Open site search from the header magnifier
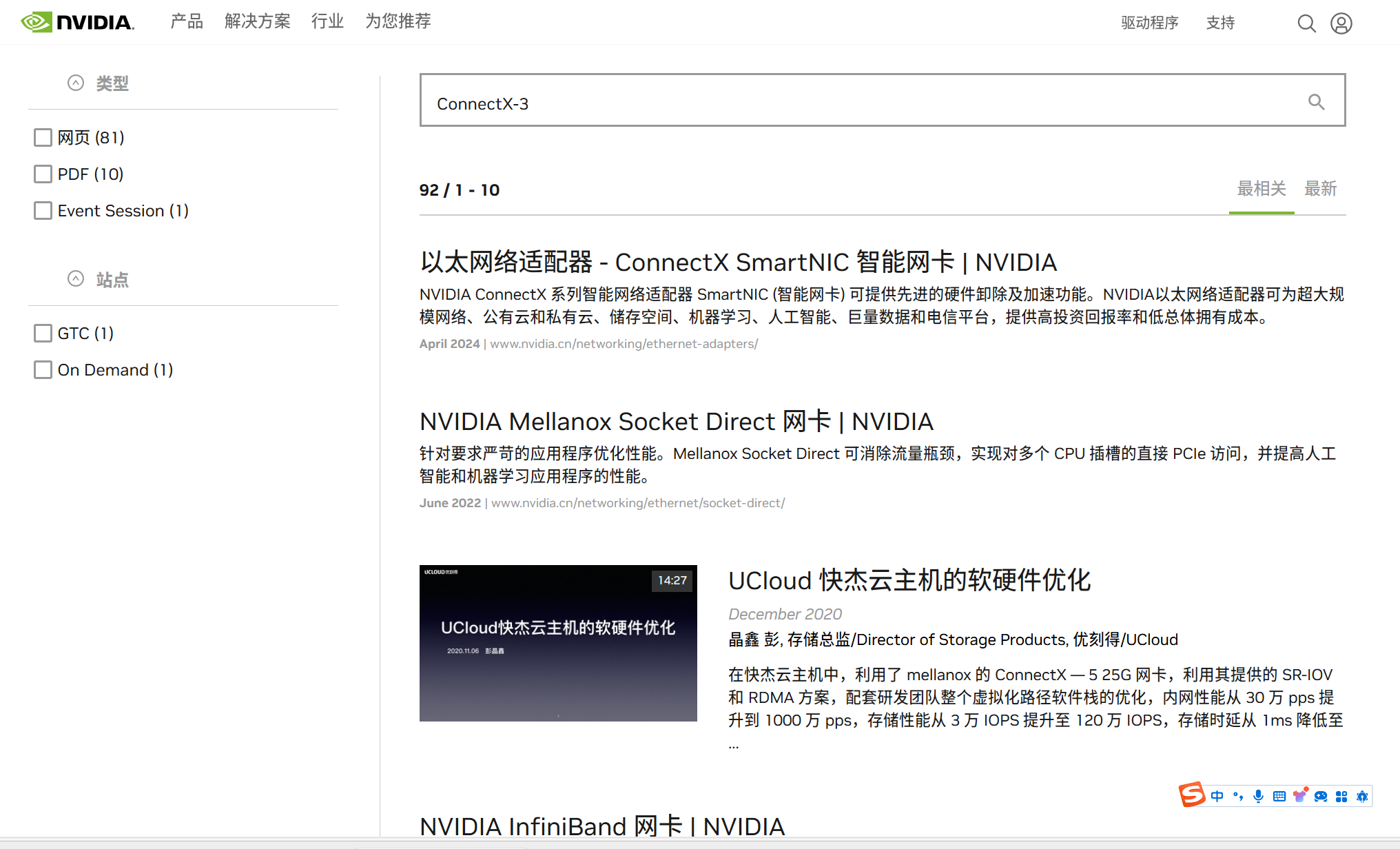The height and width of the screenshot is (849, 1400). click(x=1306, y=23)
